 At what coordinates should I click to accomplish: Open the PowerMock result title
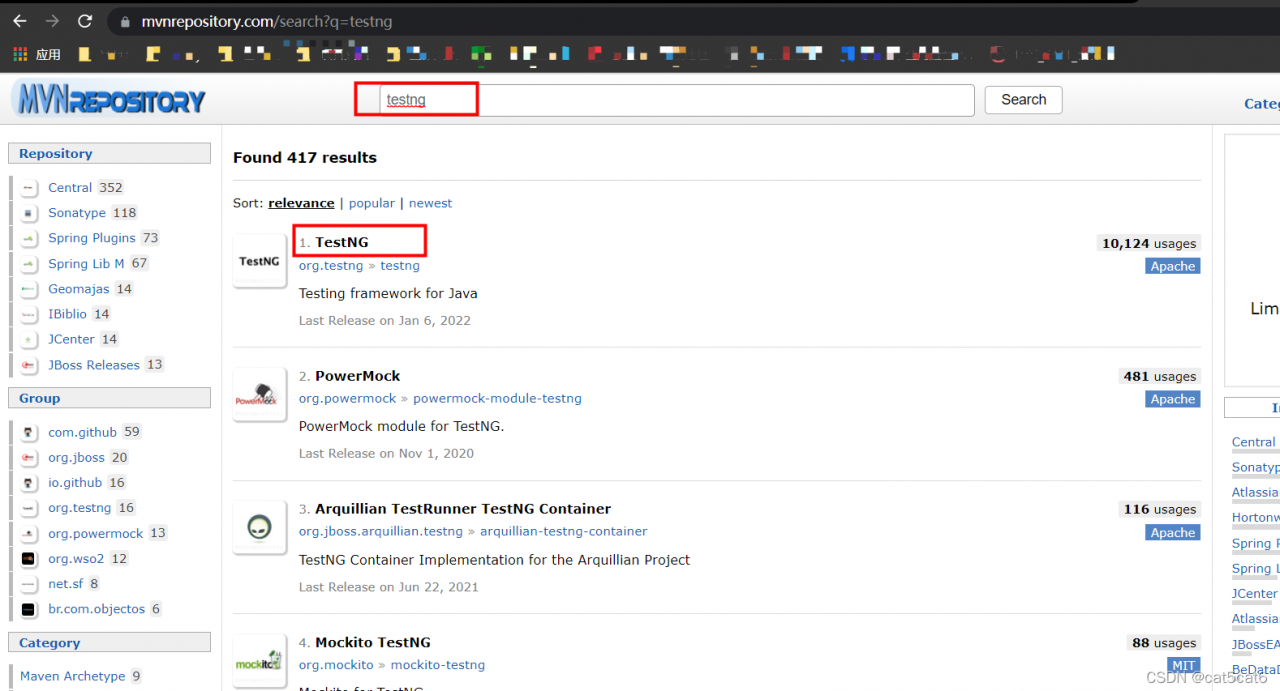[x=357, y=376]
